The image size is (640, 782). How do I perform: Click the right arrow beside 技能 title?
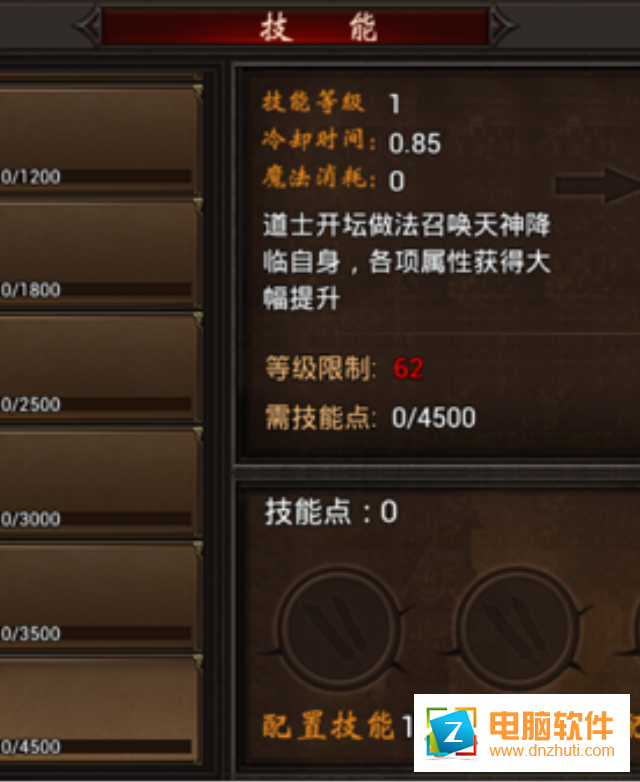pyautogui.click(x=504, y=25)
